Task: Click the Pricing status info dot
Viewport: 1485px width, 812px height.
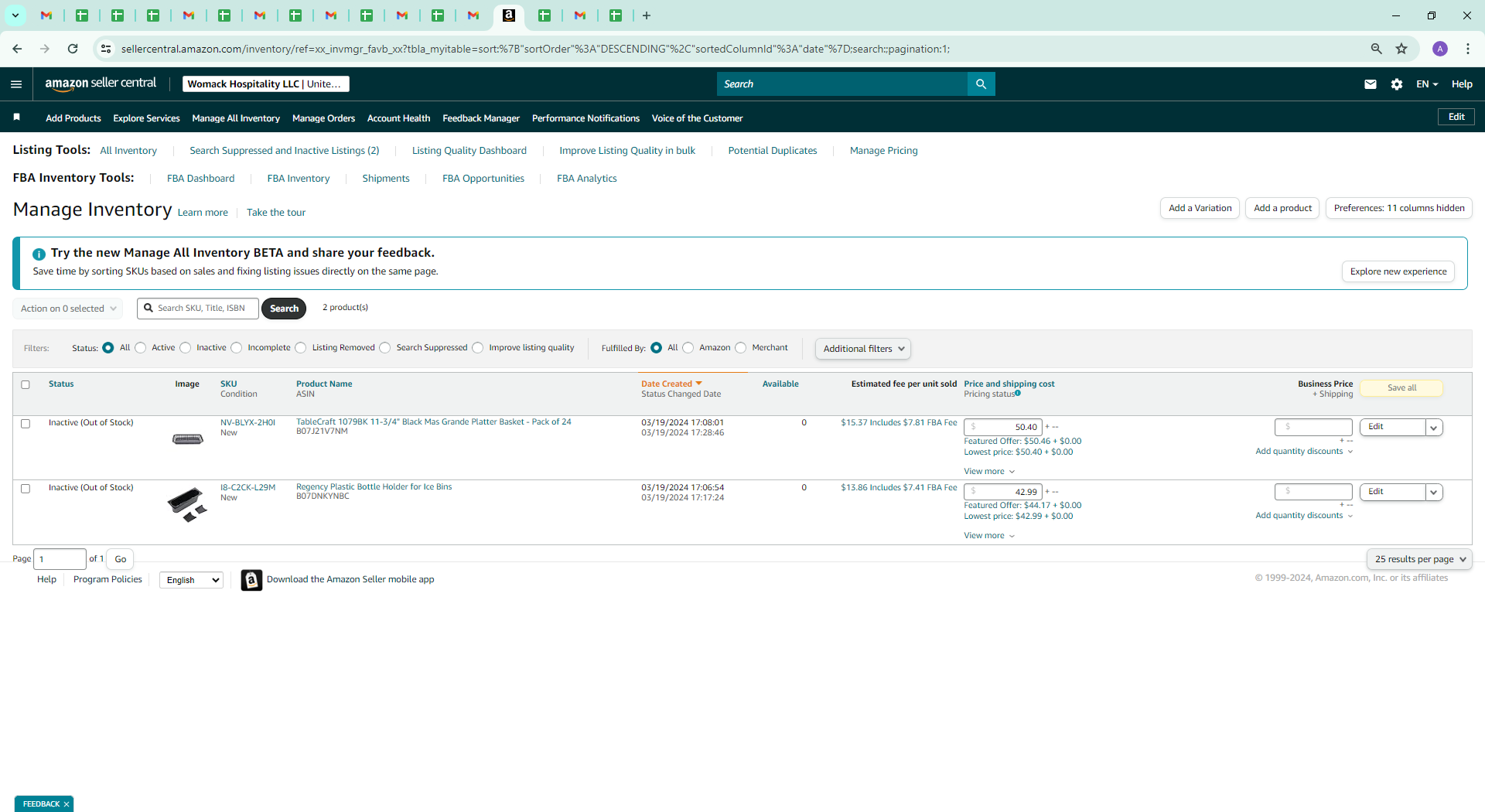Action: [x=1018, y=394]
